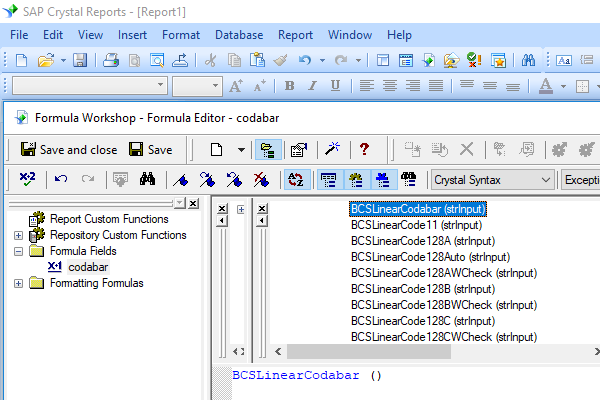This screenshot has width=600, height=400.
Task: Open the Help menu
Action: [x=399, y=35]
